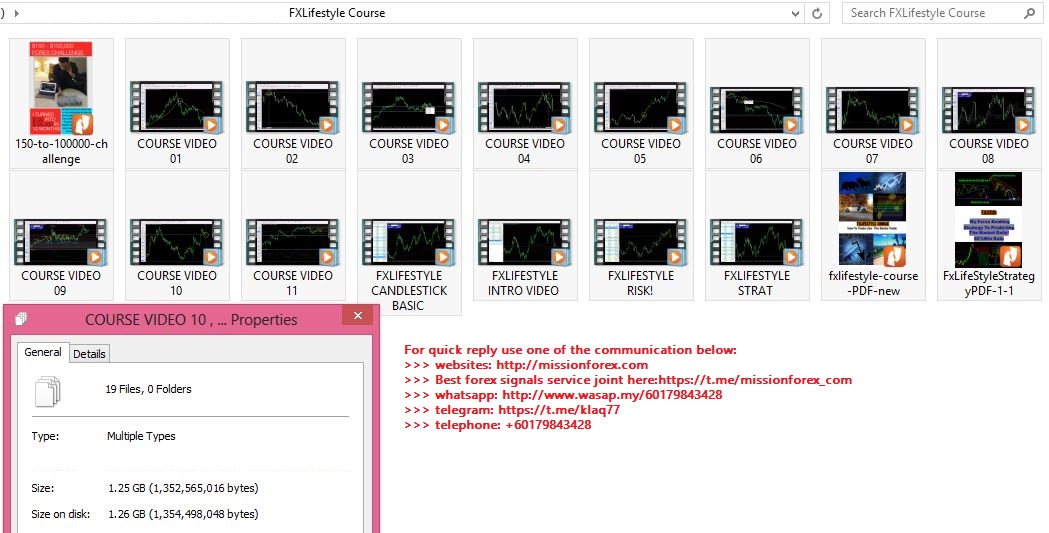Image resolution: width=1049 pixels, height=533 pixels.
Task: Click the Size on disk value 1.26 GB
Action: 183,514
